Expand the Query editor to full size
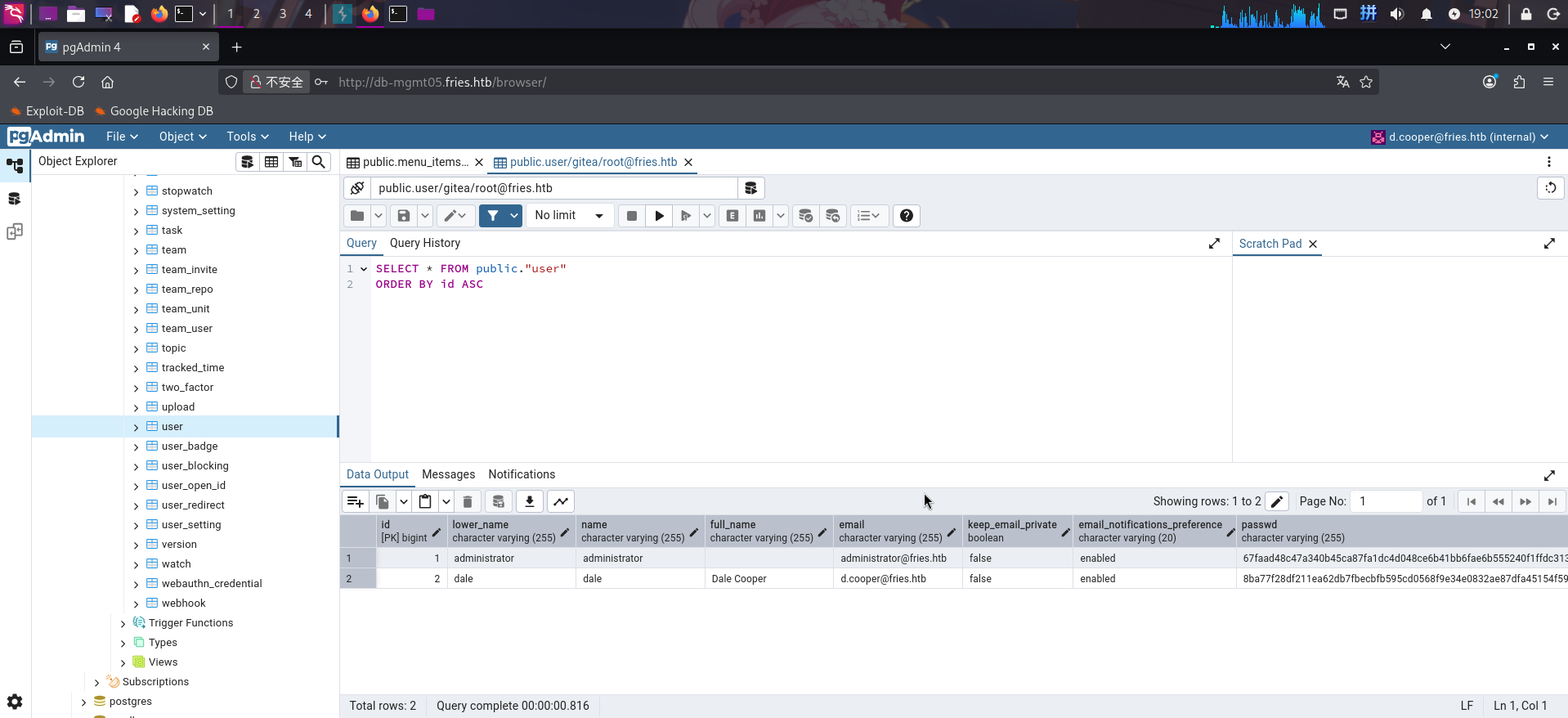This screenshot has width=1568, height=718. tap(1214, 244)
